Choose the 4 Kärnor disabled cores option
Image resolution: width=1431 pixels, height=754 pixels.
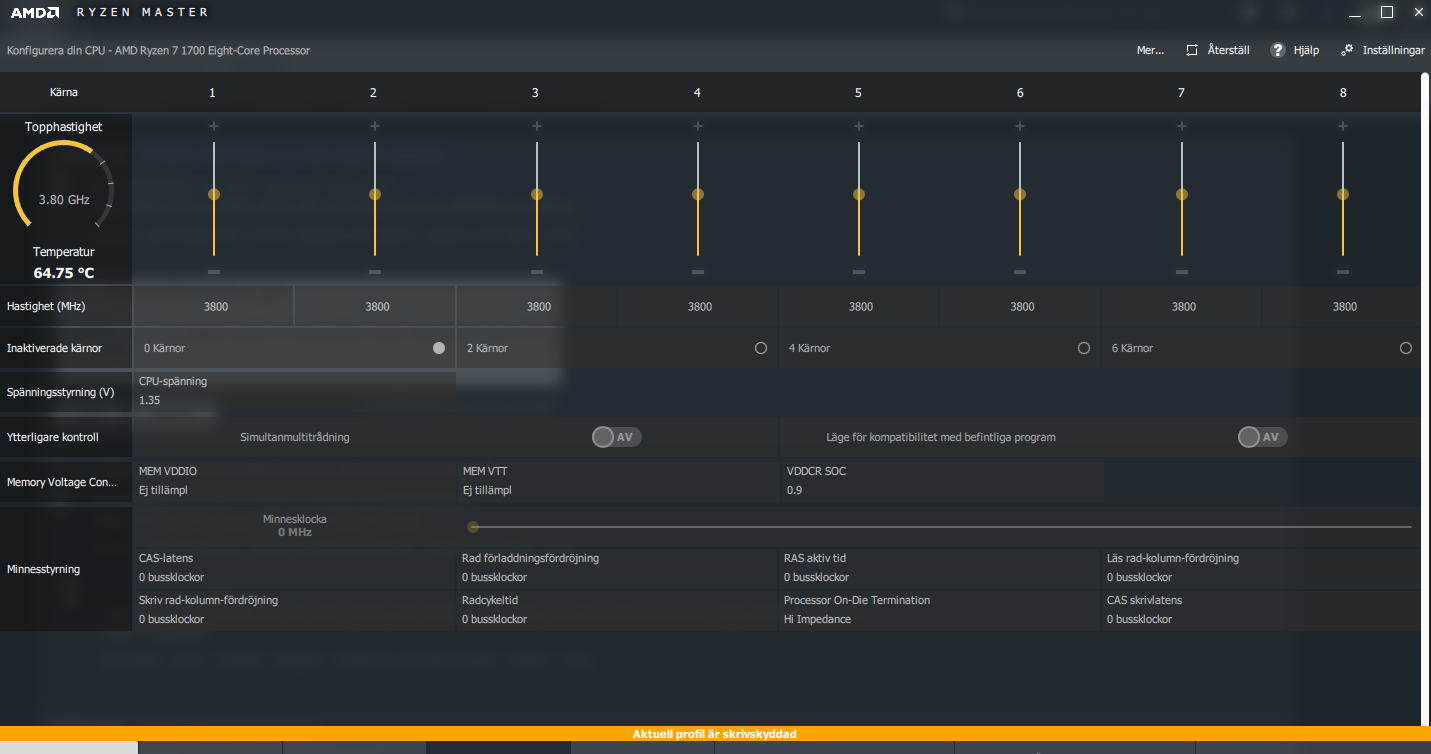click(x=1084, y=348)
